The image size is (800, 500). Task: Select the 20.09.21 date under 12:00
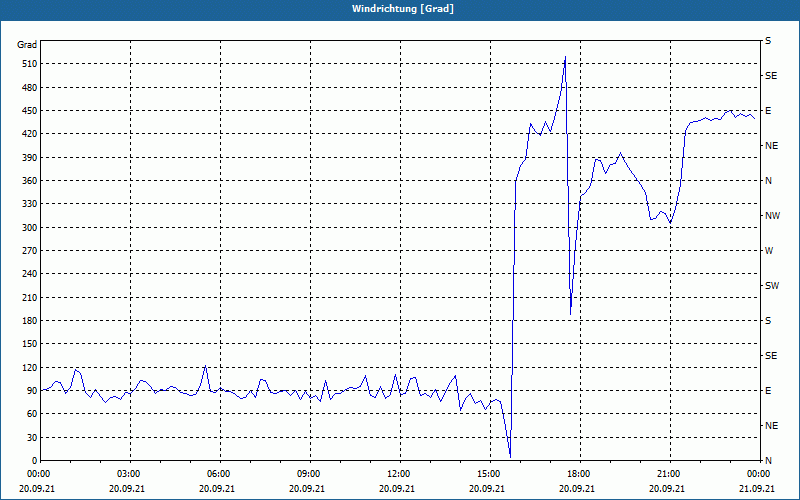click(397, 489)
